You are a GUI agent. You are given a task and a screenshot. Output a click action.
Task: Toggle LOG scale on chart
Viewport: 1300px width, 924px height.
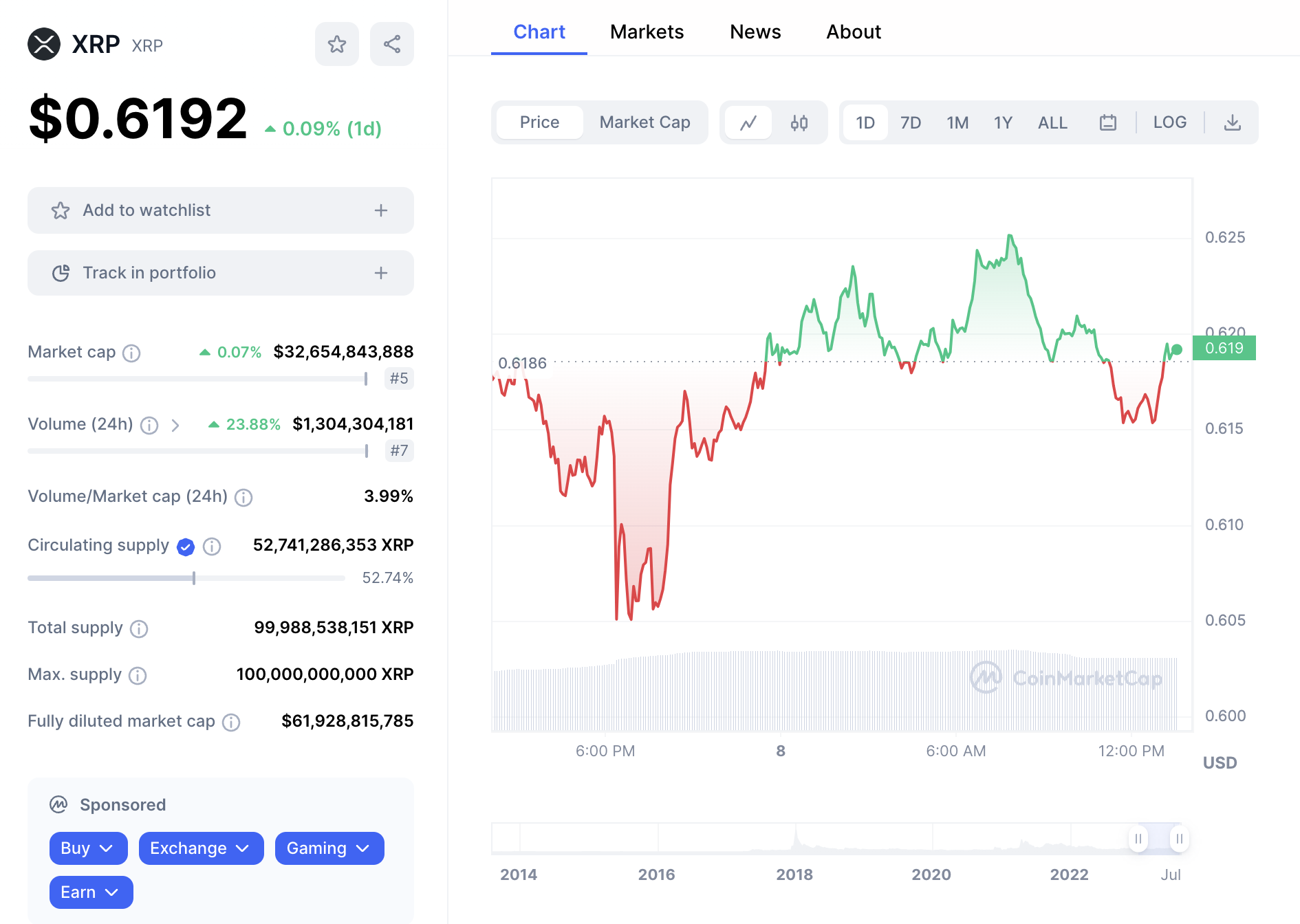click(x=1169, y=122)
